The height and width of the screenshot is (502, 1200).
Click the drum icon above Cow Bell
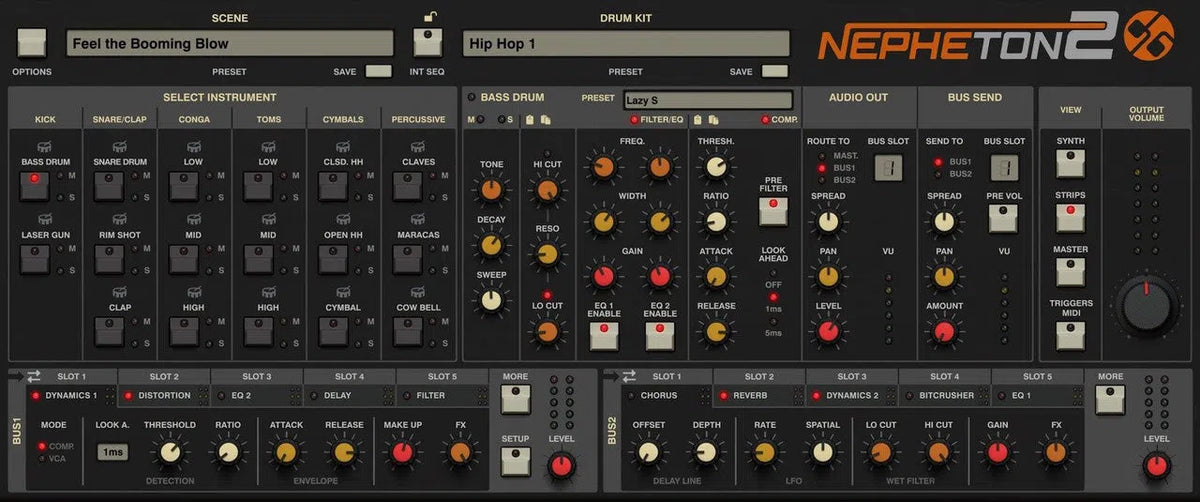(417, 293)
